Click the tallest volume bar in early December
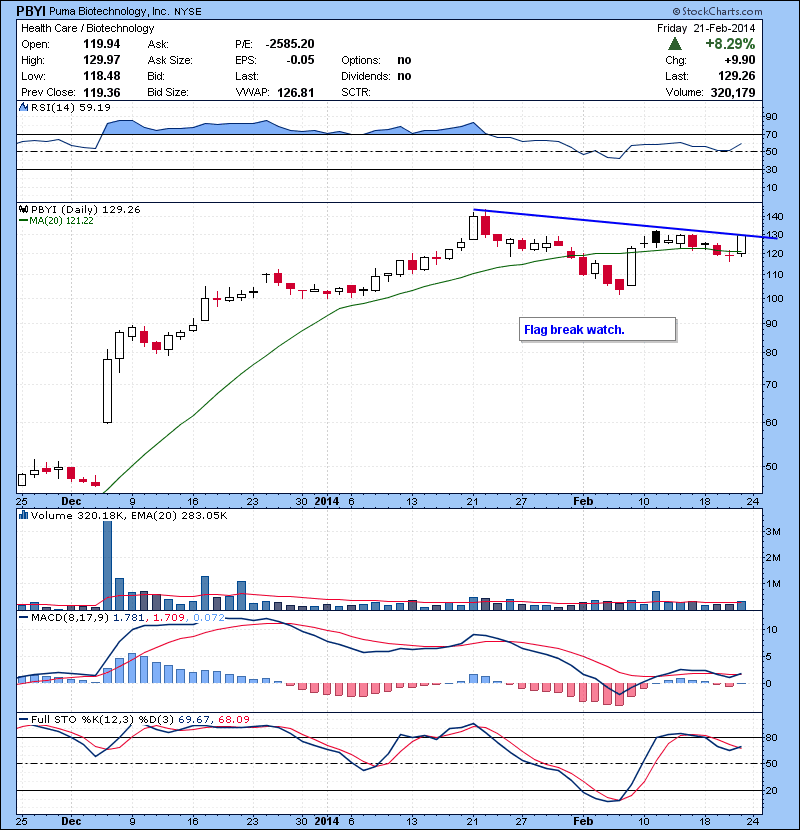This screenshot has height=830, width=800. click(x=107, y=565)
